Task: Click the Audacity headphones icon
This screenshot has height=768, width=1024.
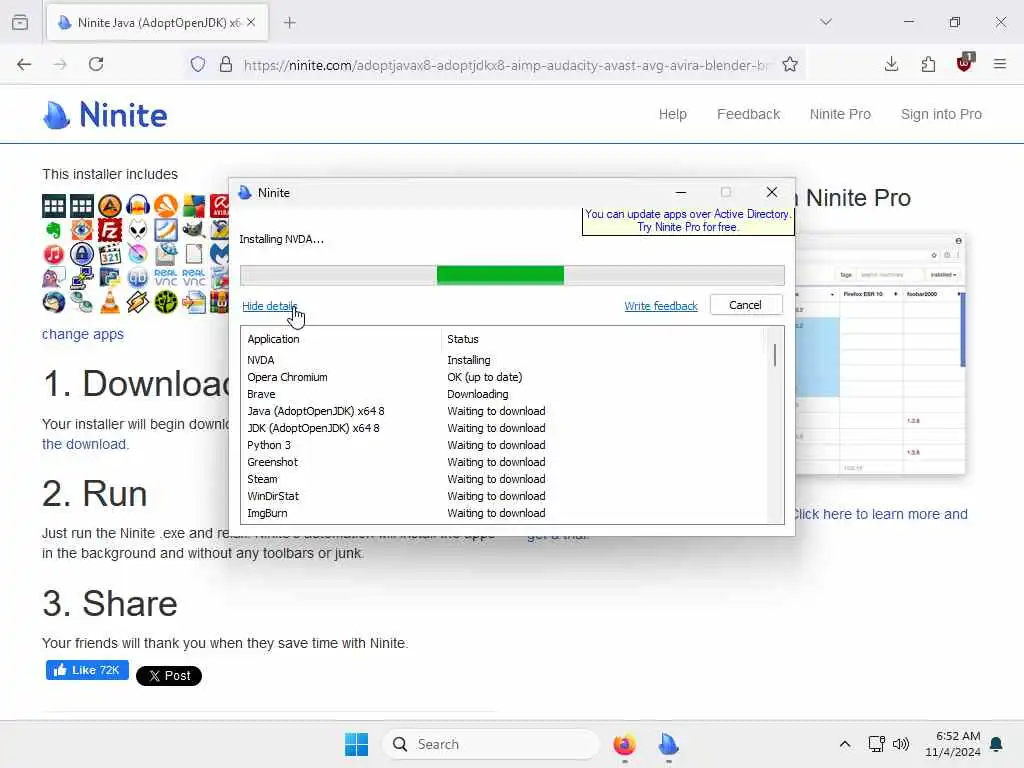Action: point(138,206)
